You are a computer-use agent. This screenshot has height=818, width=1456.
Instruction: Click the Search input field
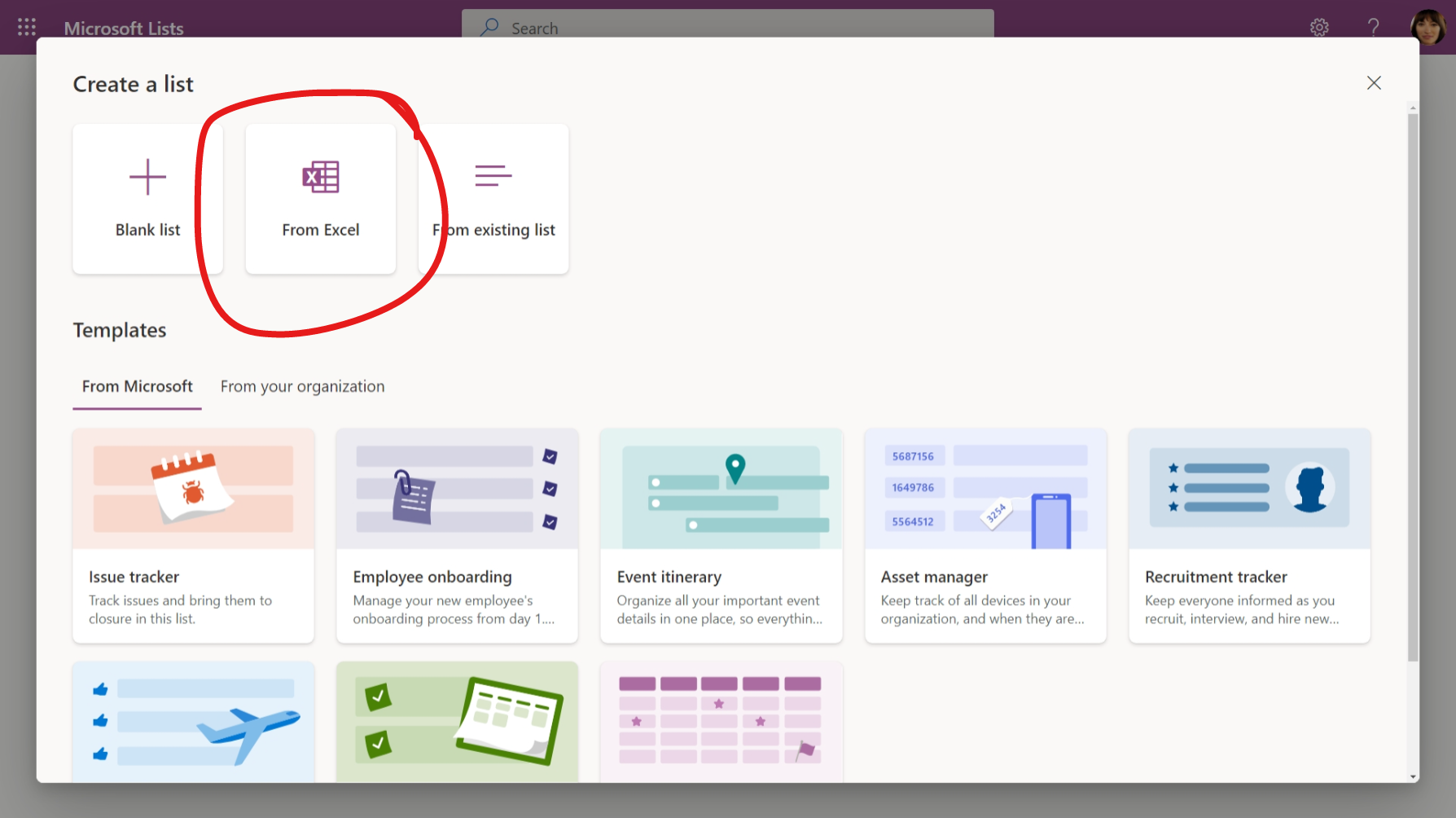[728, 24]
